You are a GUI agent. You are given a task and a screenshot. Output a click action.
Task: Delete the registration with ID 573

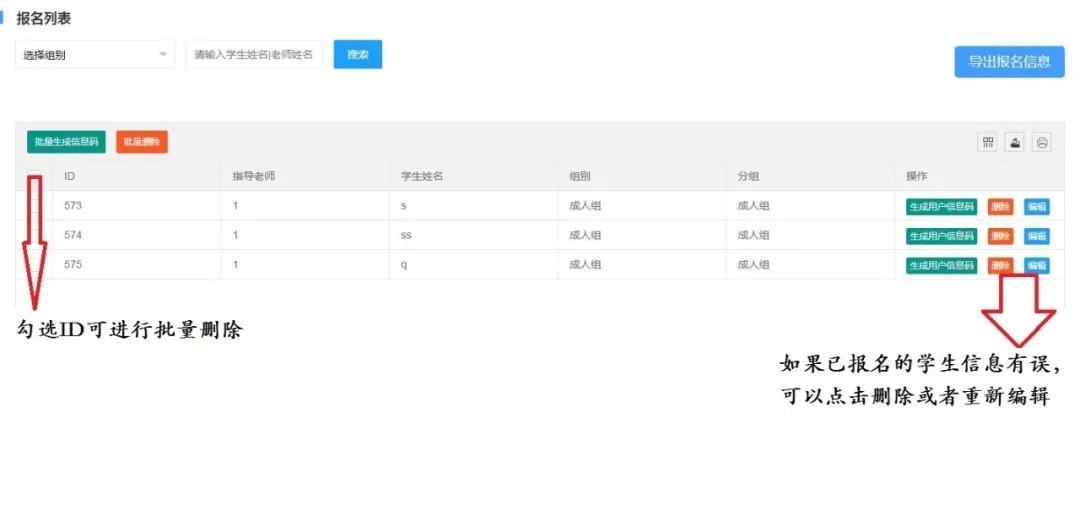click(1000, 207)
